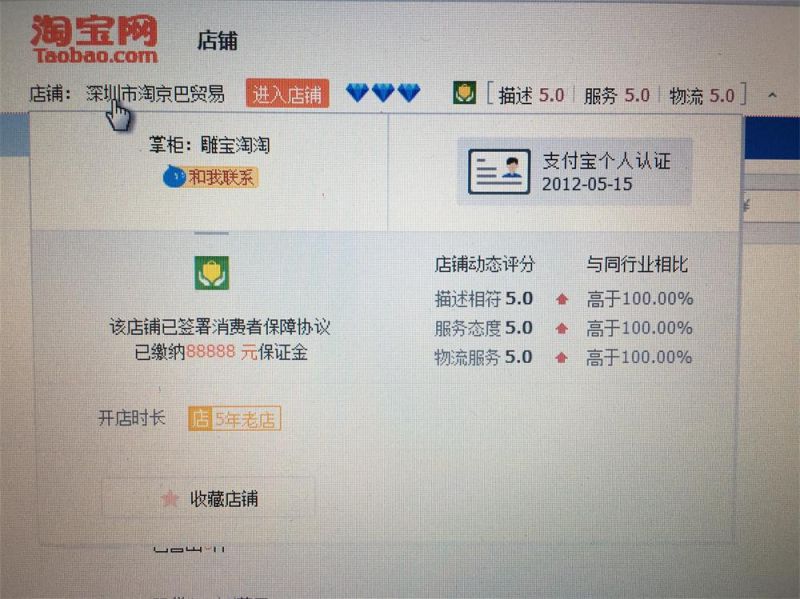Click the 店铺 title next to logo
This screenshot has width=800, height=599.
[218, 41]
